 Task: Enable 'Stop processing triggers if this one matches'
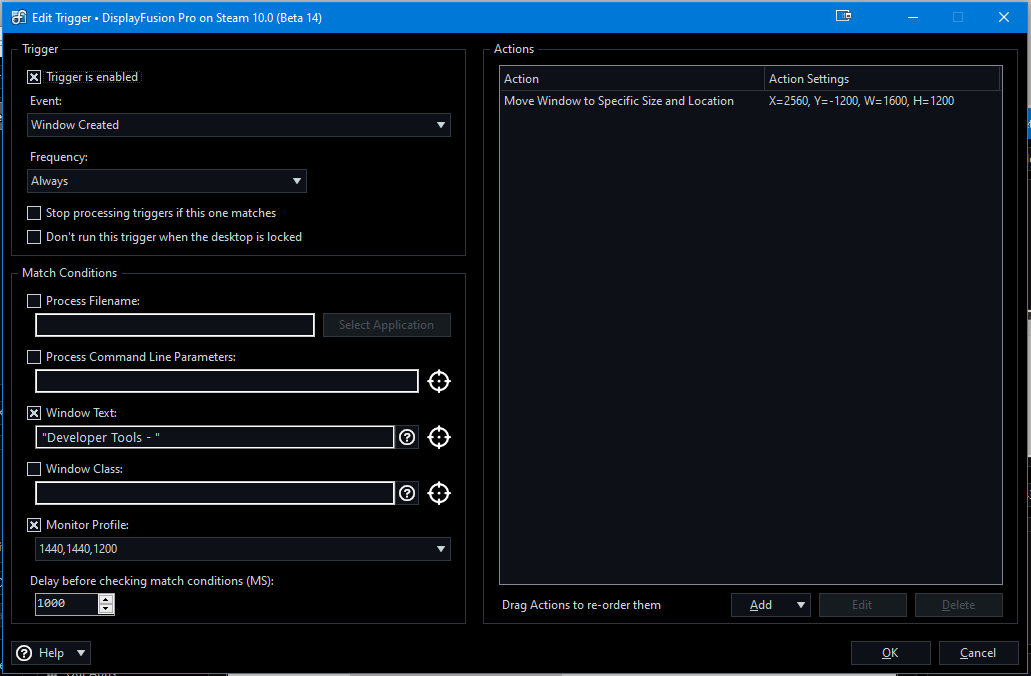click(34, 213)
